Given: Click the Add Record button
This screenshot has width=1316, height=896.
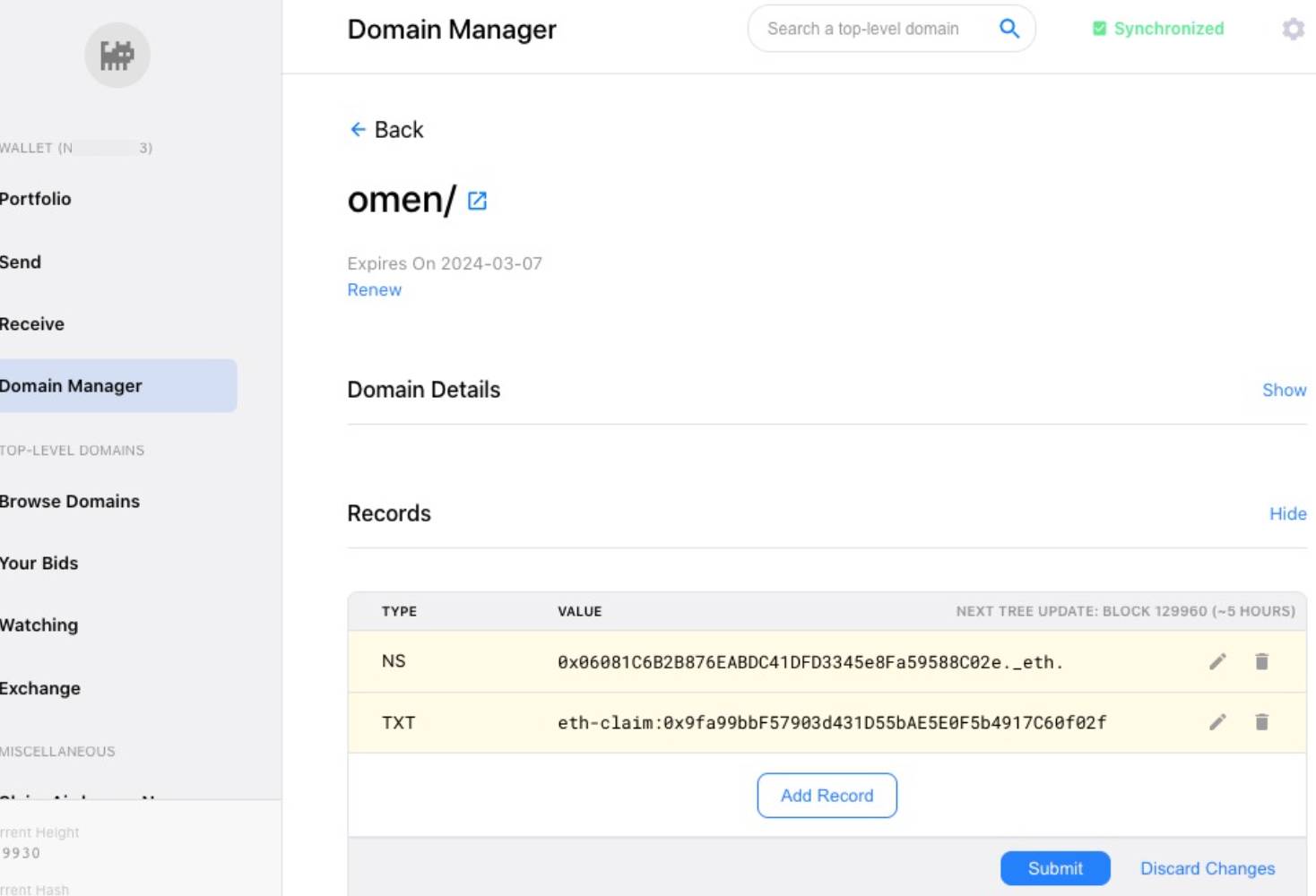Looking at the screenshot, I should coord(827,796).
